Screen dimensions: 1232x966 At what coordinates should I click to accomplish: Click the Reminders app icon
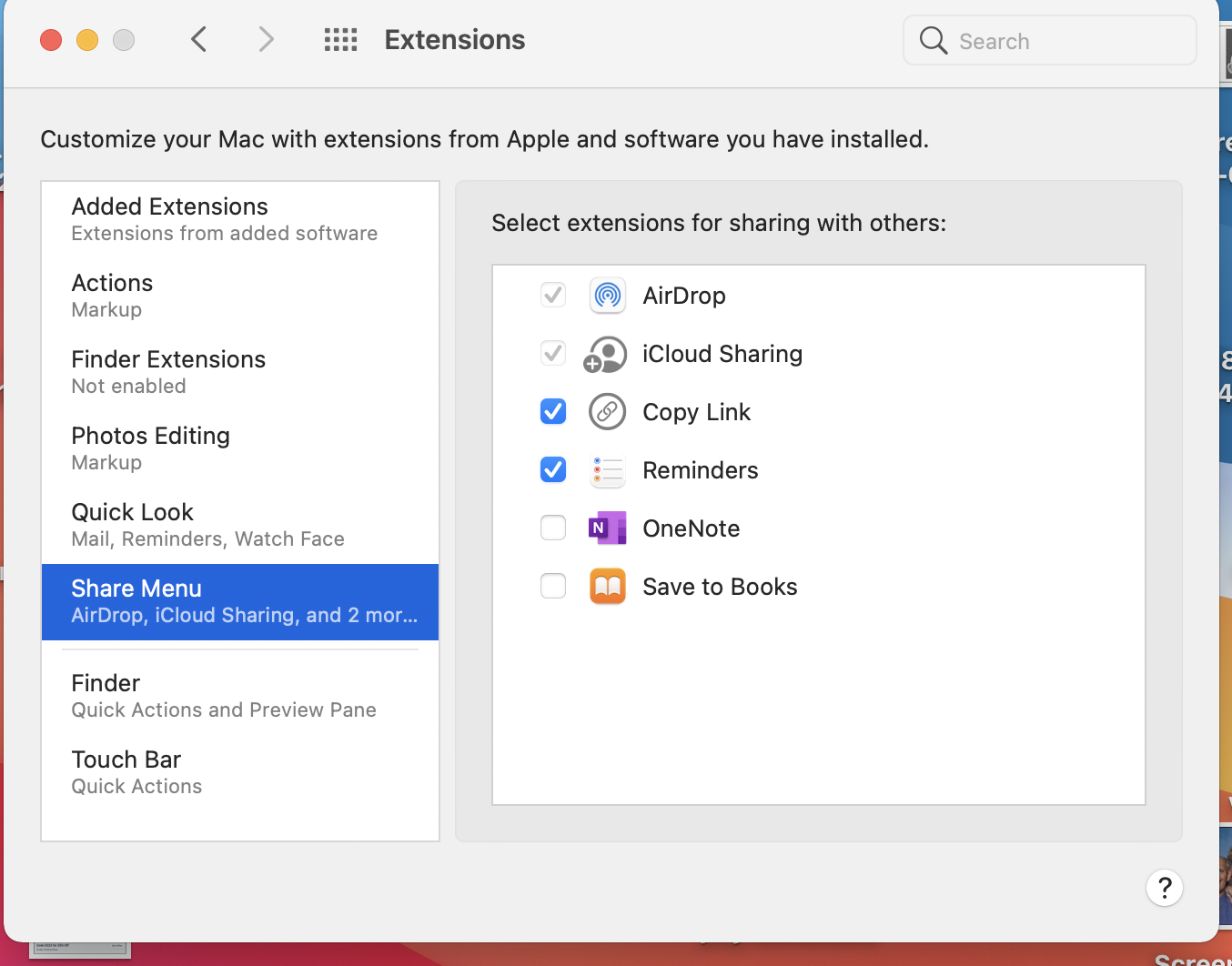click(x=608, y=470)
